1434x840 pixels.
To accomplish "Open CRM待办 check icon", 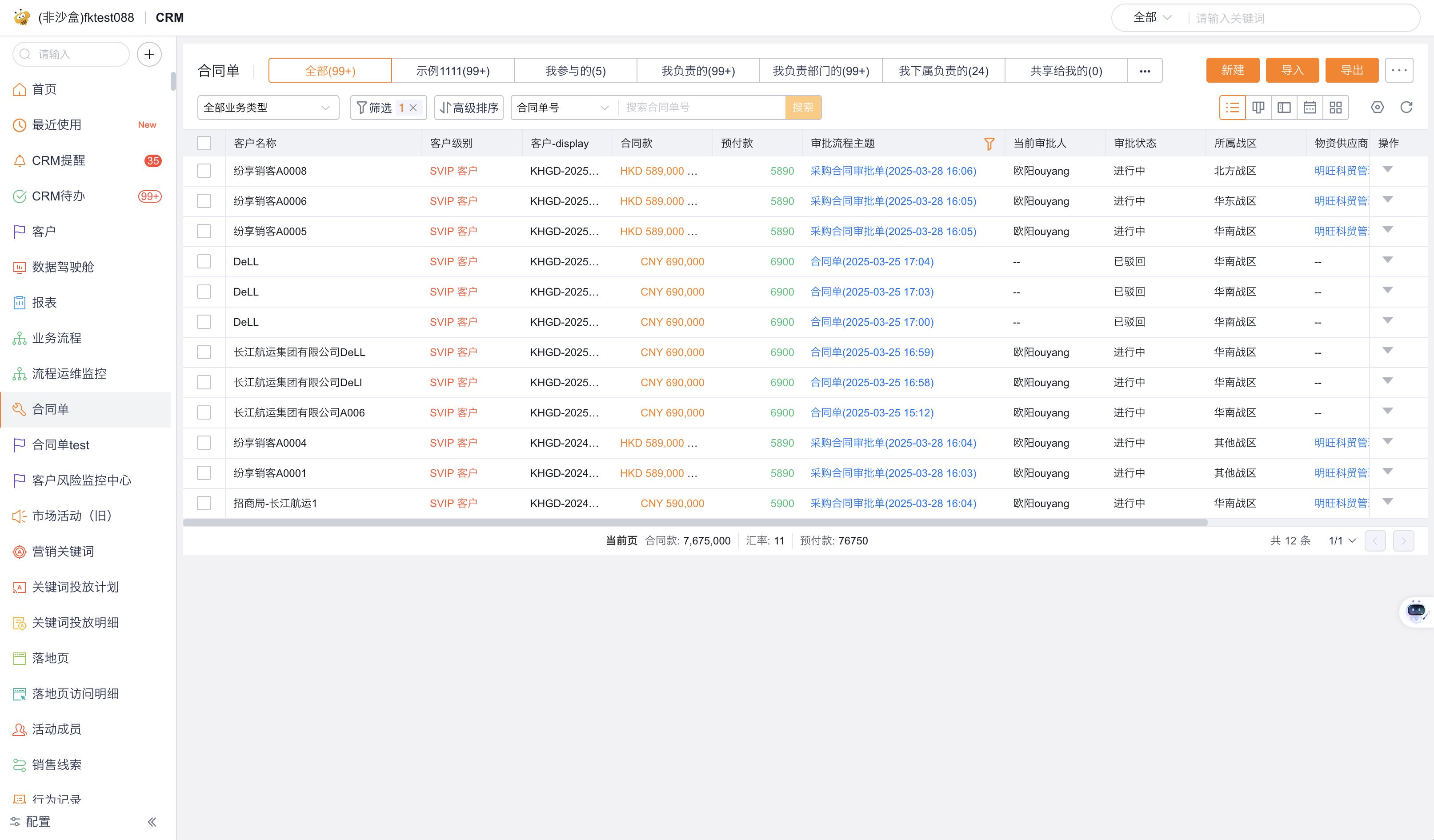I will click(20, 196).
